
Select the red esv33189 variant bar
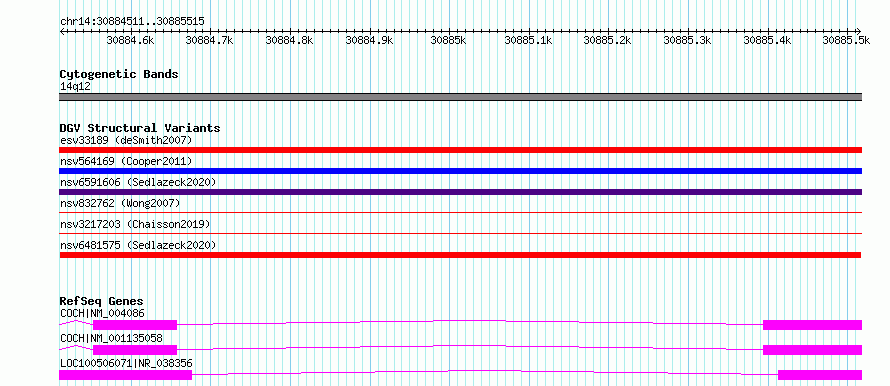[461, 150]
